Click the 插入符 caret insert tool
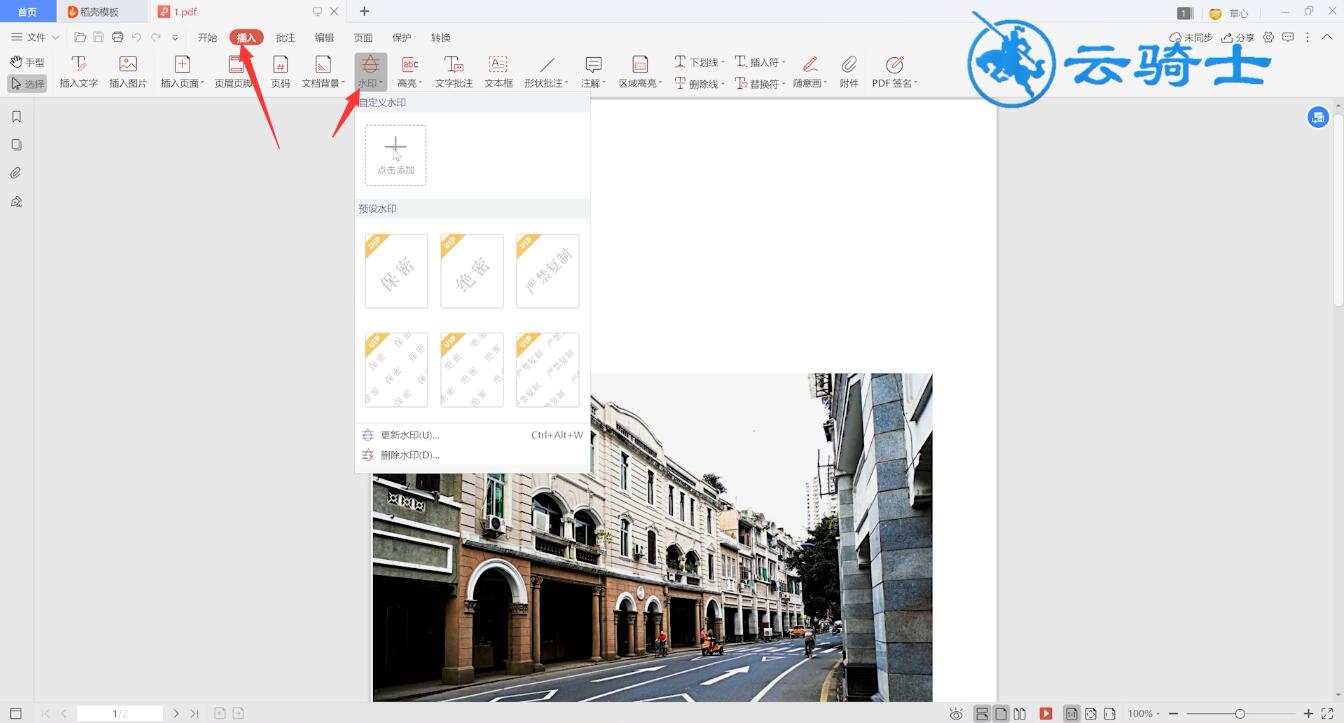 click(759, 62)
